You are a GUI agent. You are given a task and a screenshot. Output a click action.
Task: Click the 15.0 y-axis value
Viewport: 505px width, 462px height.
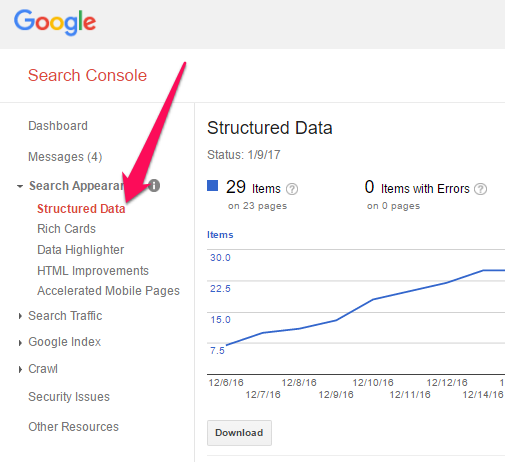(220, 320)
